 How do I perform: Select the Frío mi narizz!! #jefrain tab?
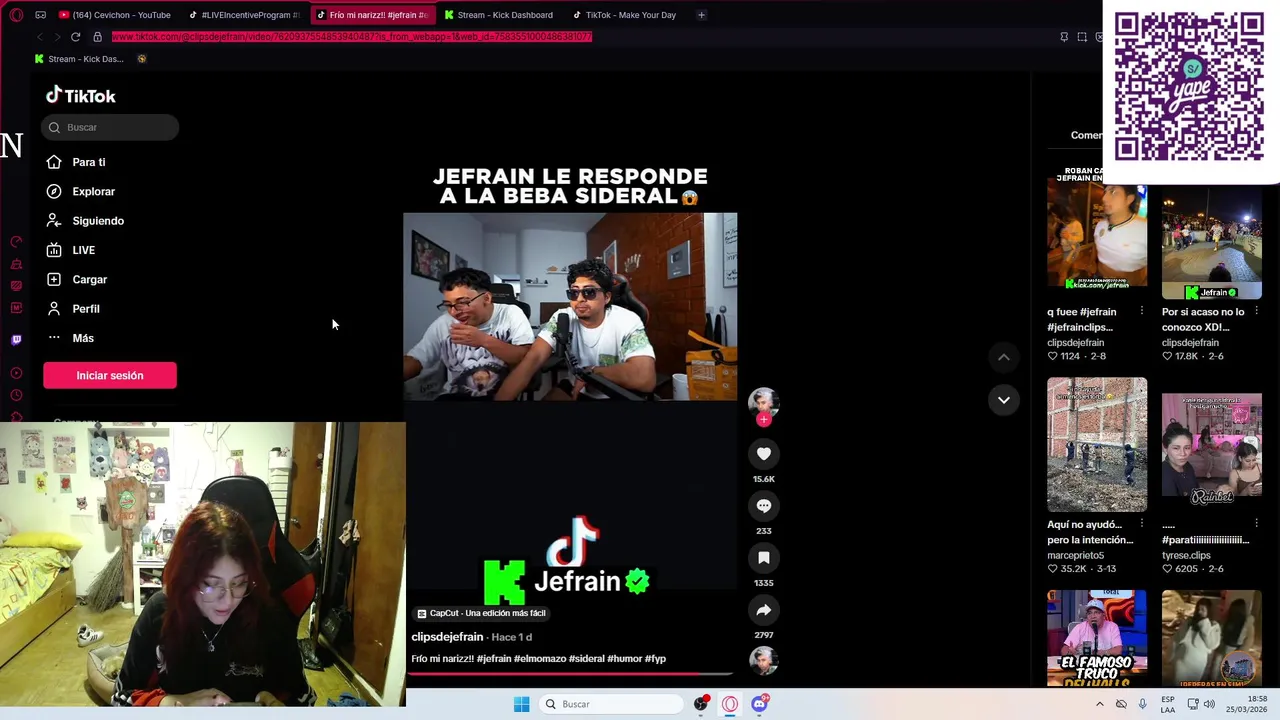373,15
